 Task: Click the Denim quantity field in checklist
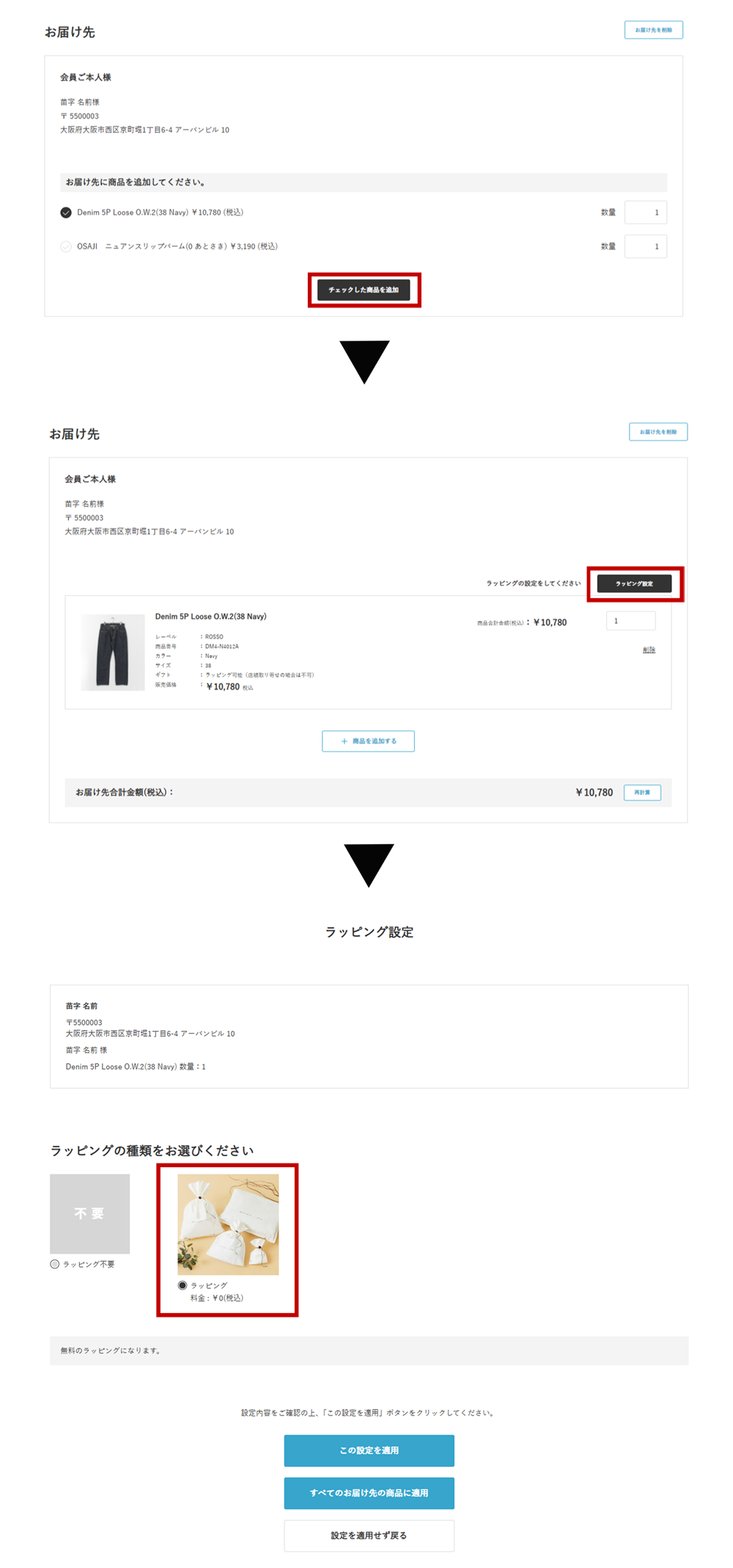(x=646, y=212)
